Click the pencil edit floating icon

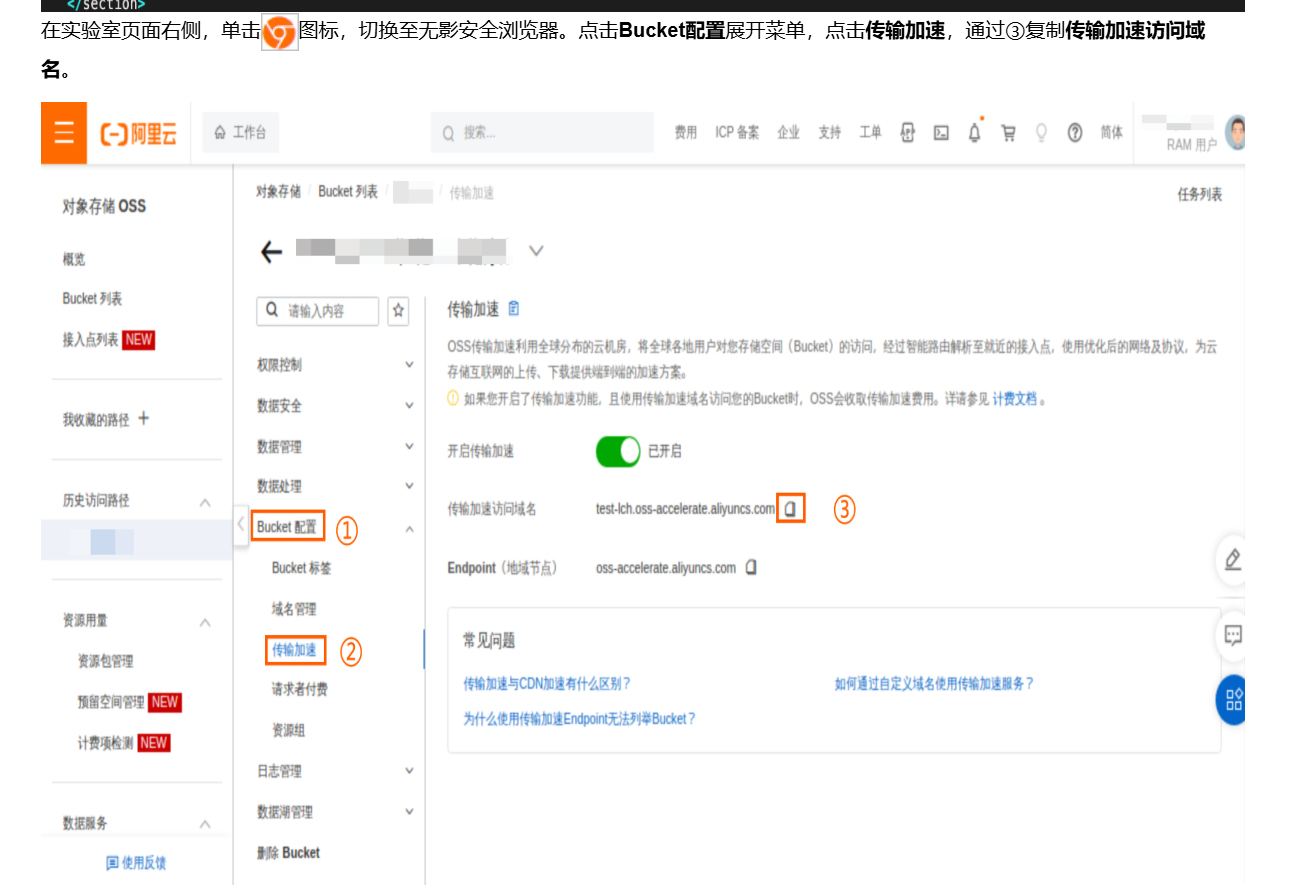pos(1232,559)
